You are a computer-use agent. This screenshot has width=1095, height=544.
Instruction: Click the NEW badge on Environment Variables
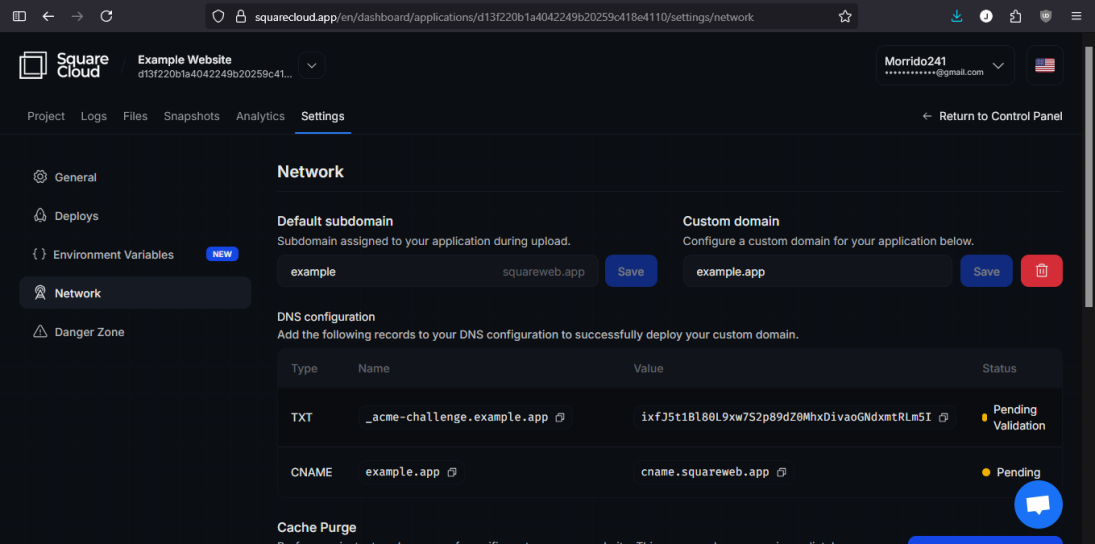point(222,254)
